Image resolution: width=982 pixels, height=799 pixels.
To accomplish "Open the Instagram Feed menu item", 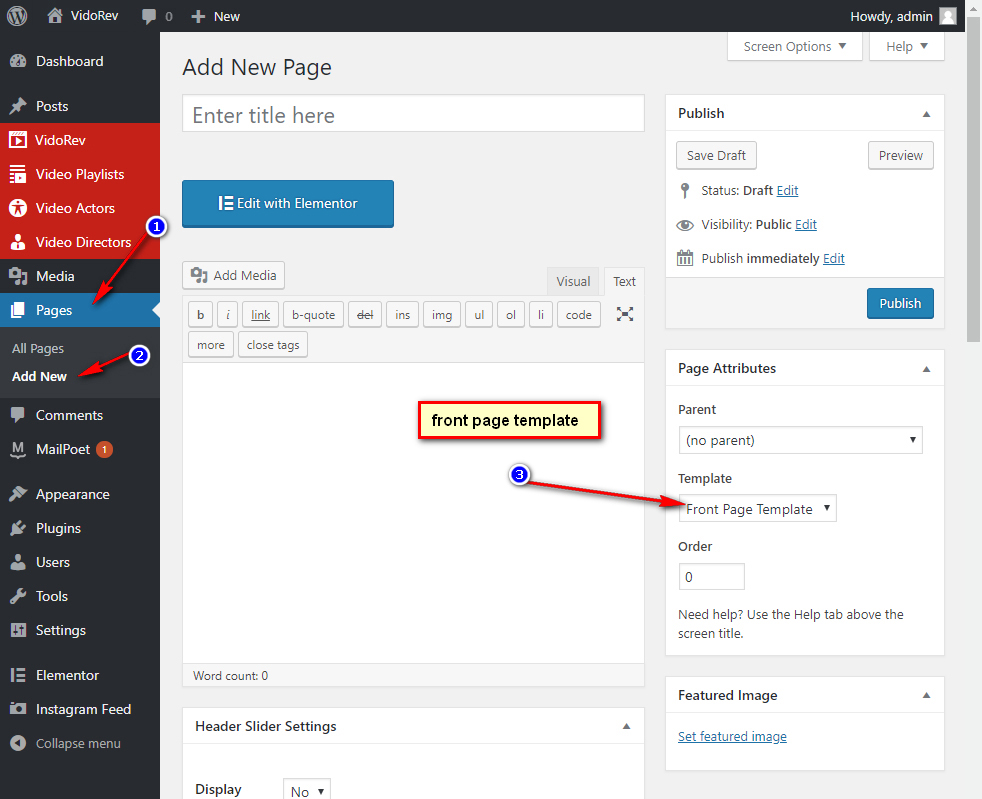I will 83,709.
